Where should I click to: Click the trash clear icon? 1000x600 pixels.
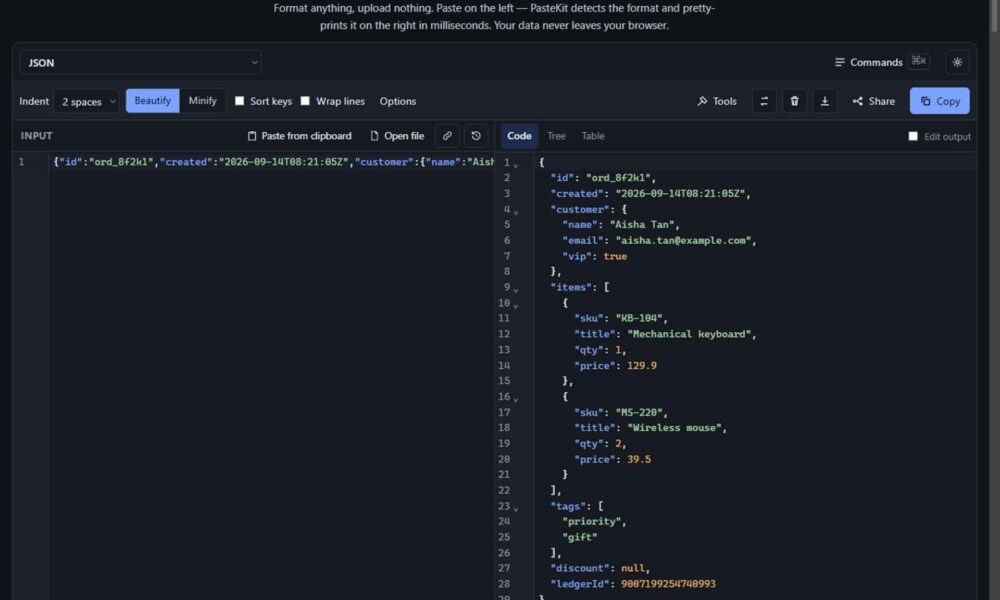(x=794, y=101)
